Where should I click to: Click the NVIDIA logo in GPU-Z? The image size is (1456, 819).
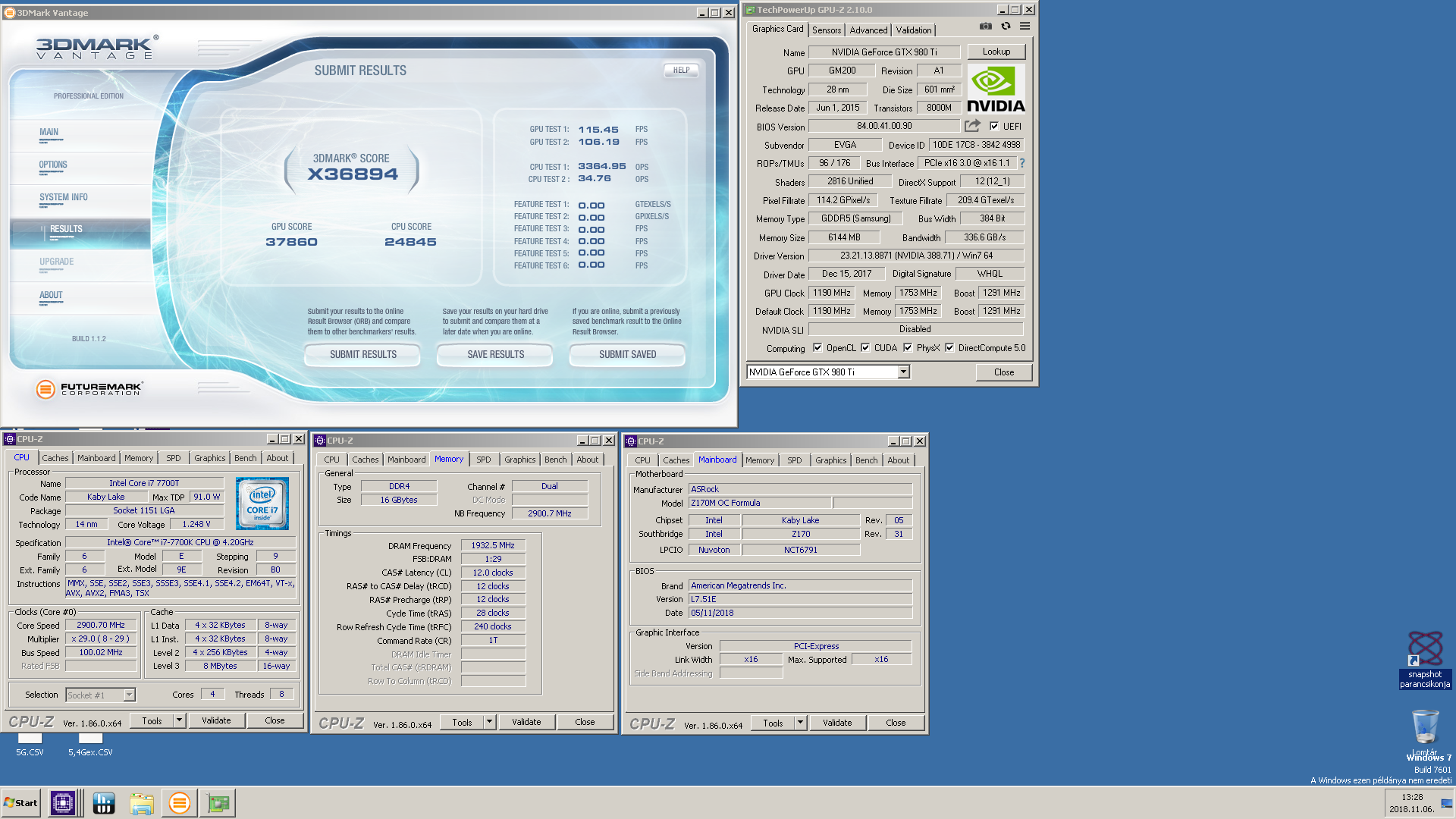tap(996, 89)
